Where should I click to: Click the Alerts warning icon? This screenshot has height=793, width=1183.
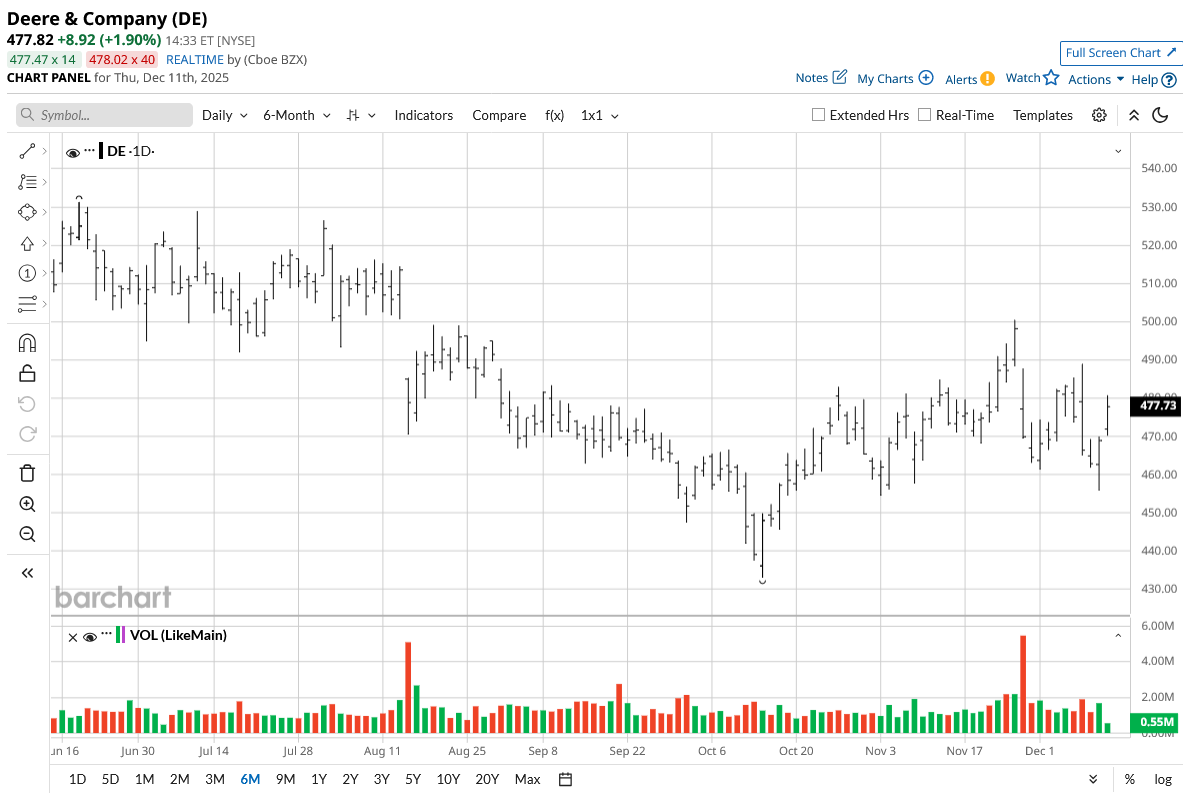pos(988,78)
